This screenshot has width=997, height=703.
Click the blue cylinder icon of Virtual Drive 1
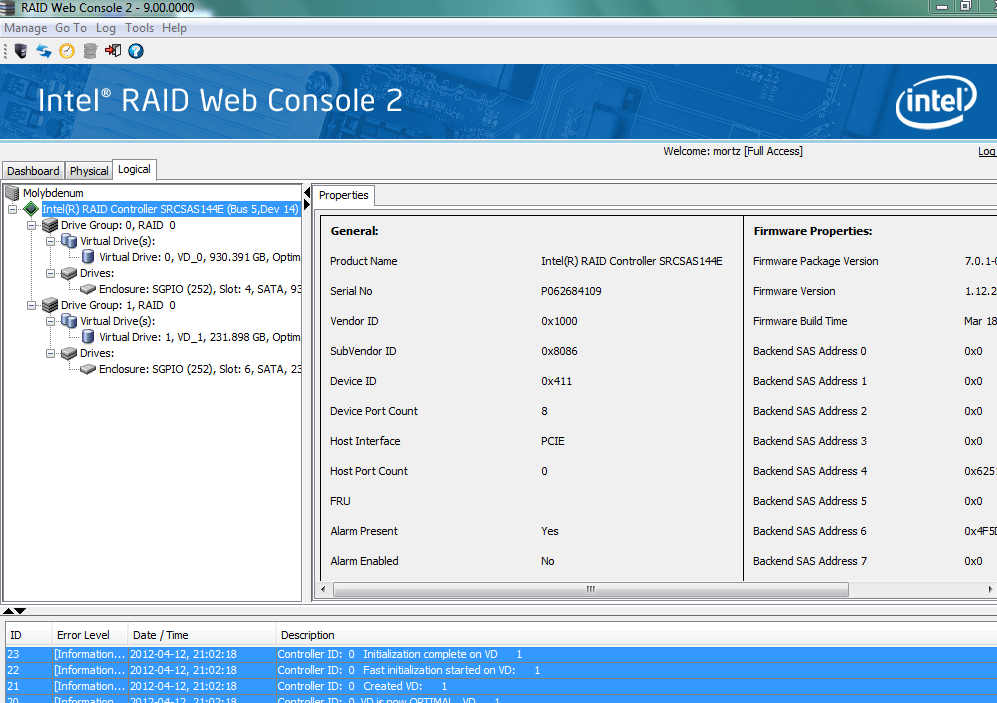pyautogui.click(x=88, y=337)
